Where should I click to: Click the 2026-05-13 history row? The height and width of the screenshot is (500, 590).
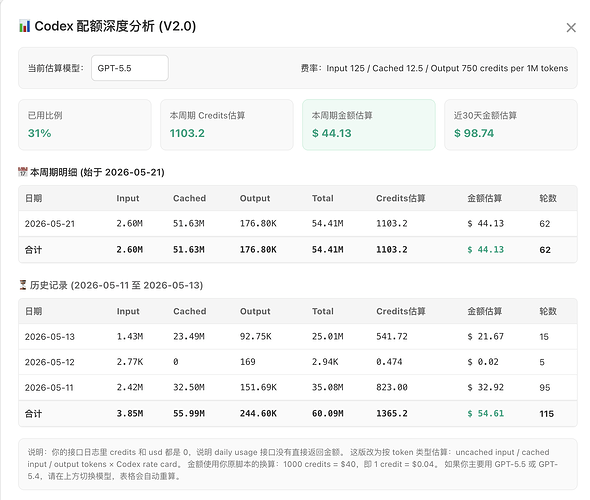click(298, 336)
